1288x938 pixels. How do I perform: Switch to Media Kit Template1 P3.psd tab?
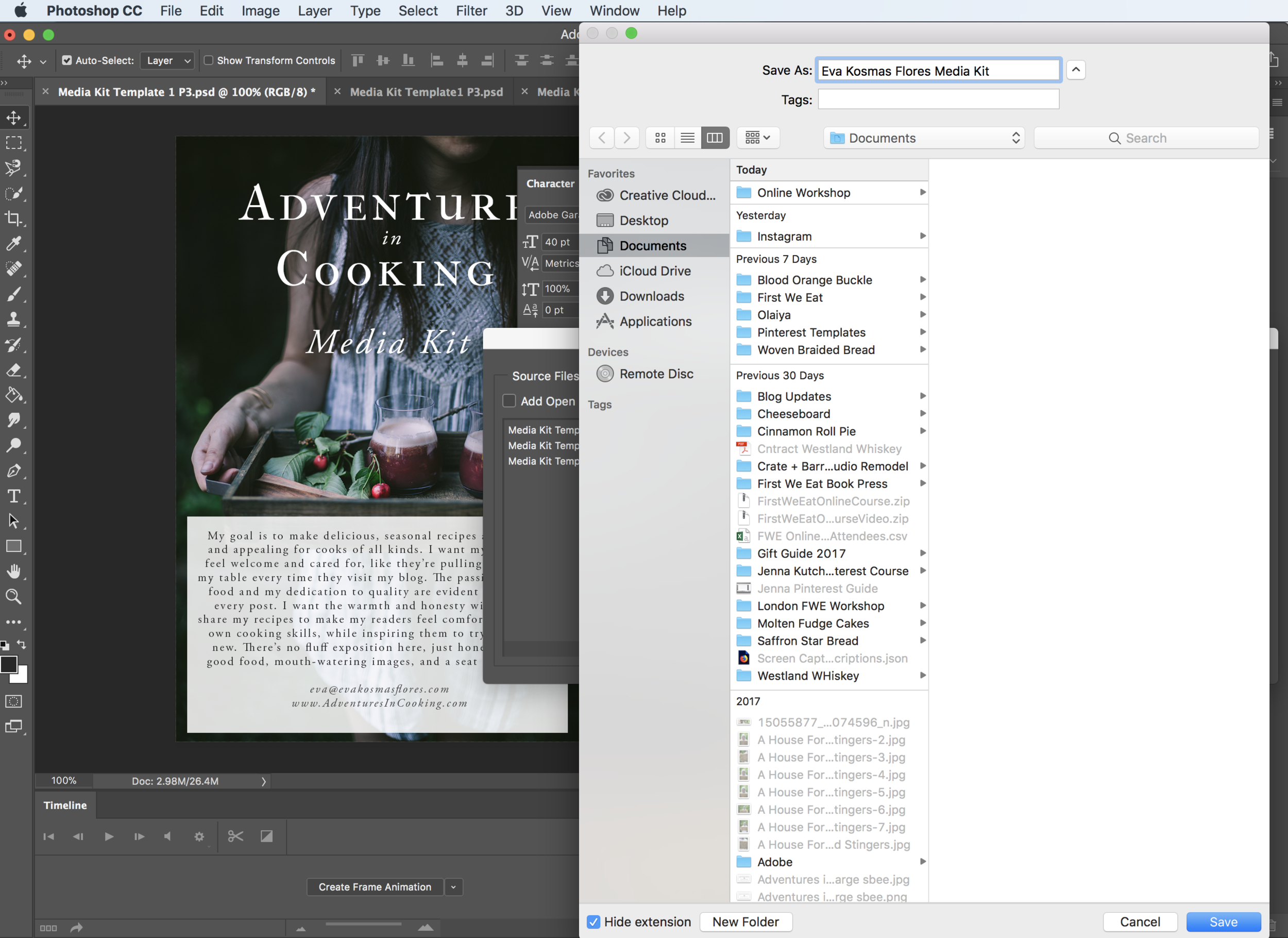pyautogui.click(x=426, y=92)
